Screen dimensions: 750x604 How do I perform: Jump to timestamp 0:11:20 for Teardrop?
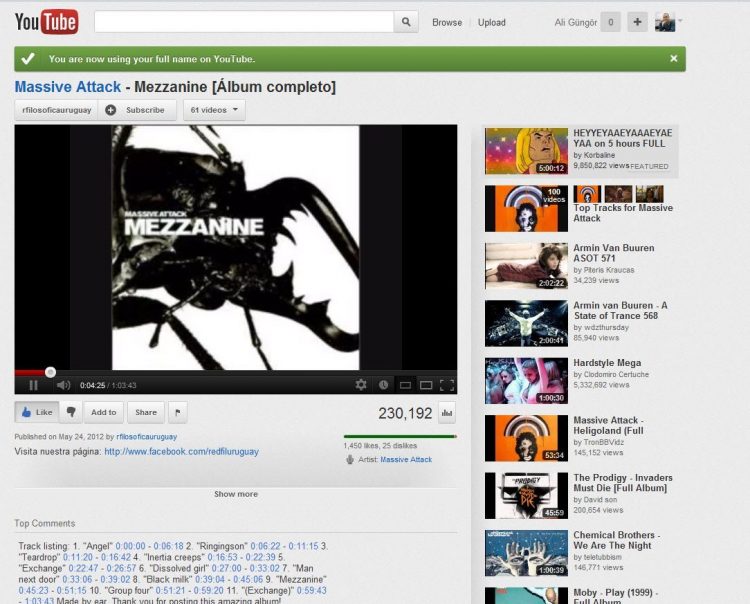[77, 557]
